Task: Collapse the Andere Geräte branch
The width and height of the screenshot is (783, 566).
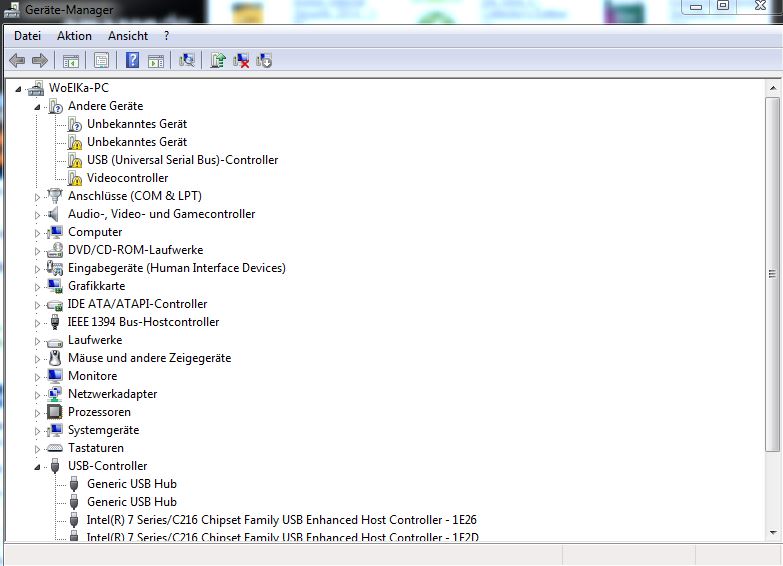Action: [x=37, y=107]
